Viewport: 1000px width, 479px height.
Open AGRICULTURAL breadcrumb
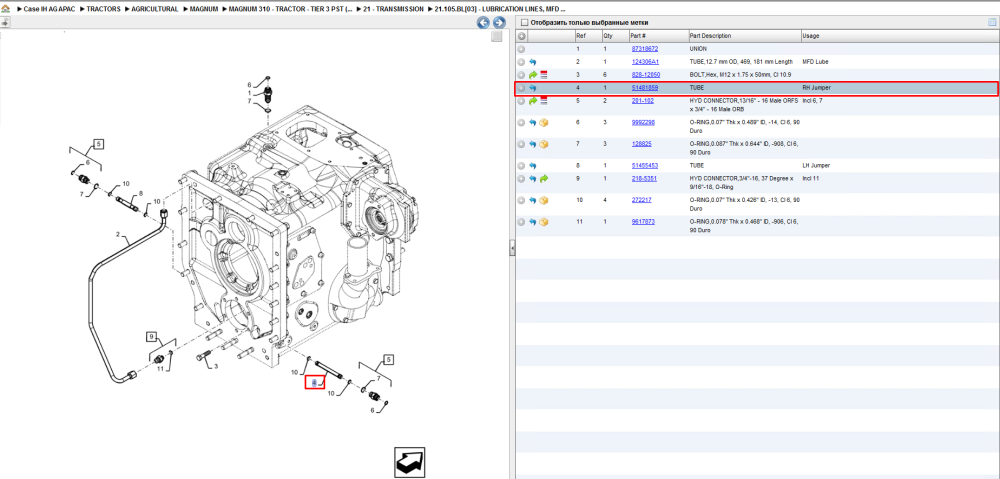click(x=155, y=10)
